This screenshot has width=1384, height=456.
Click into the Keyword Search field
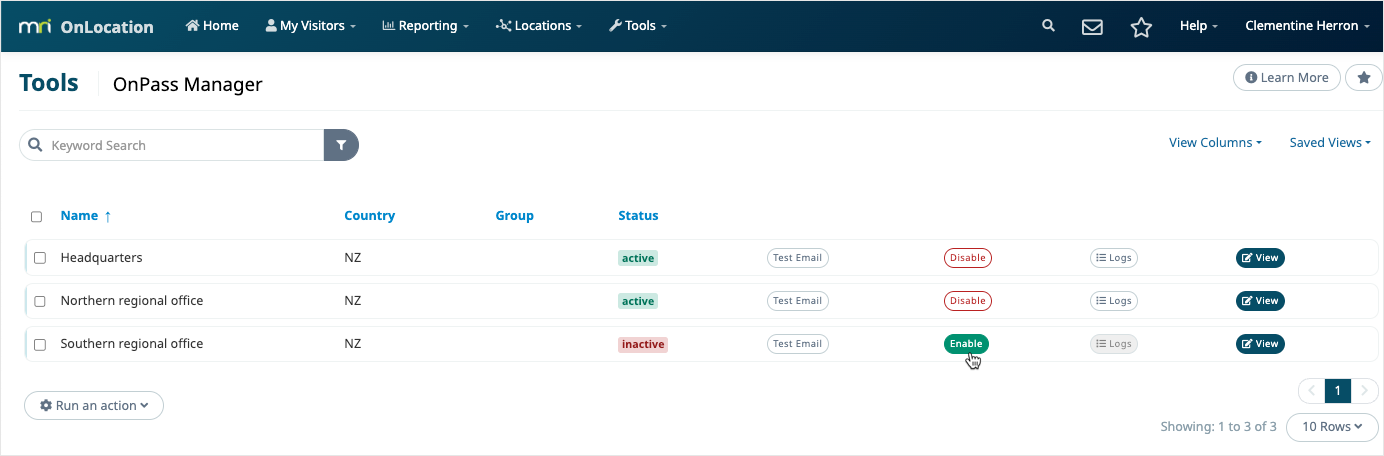180,145
